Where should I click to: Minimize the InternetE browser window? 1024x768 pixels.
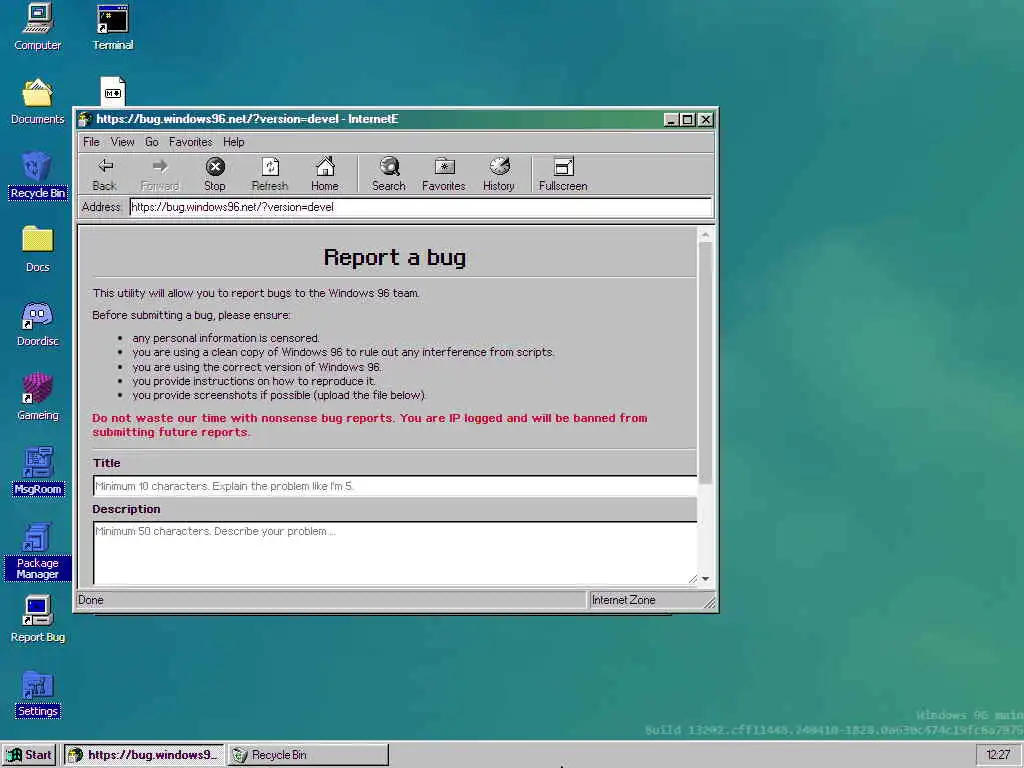click(671, 120)
